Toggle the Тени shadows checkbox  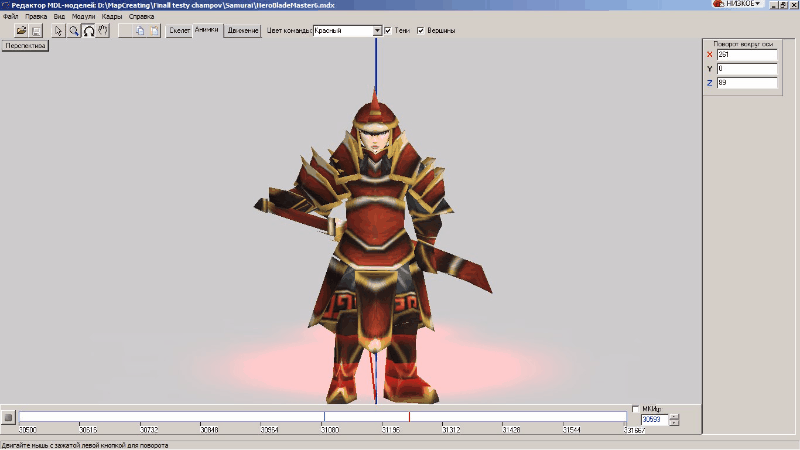[388, 31]
